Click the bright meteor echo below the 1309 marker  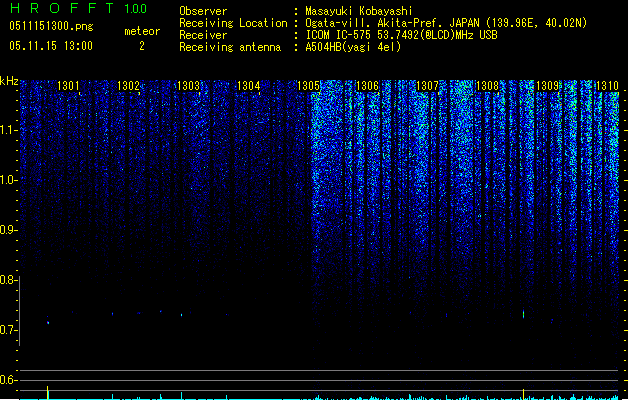click(x=523, y=314)
